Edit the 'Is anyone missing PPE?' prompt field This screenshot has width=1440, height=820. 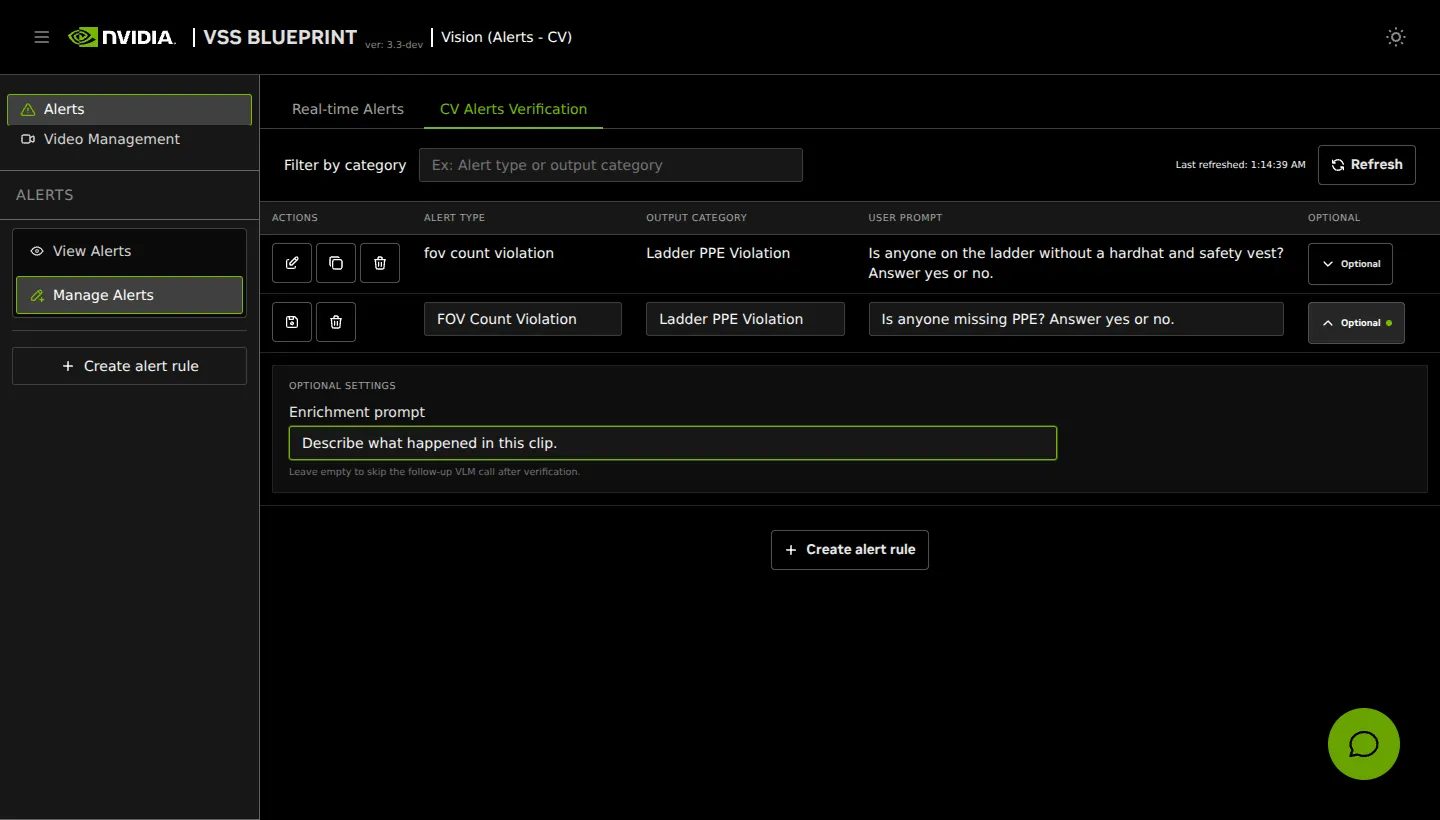pyautogui.click(x=1076, y=319)
